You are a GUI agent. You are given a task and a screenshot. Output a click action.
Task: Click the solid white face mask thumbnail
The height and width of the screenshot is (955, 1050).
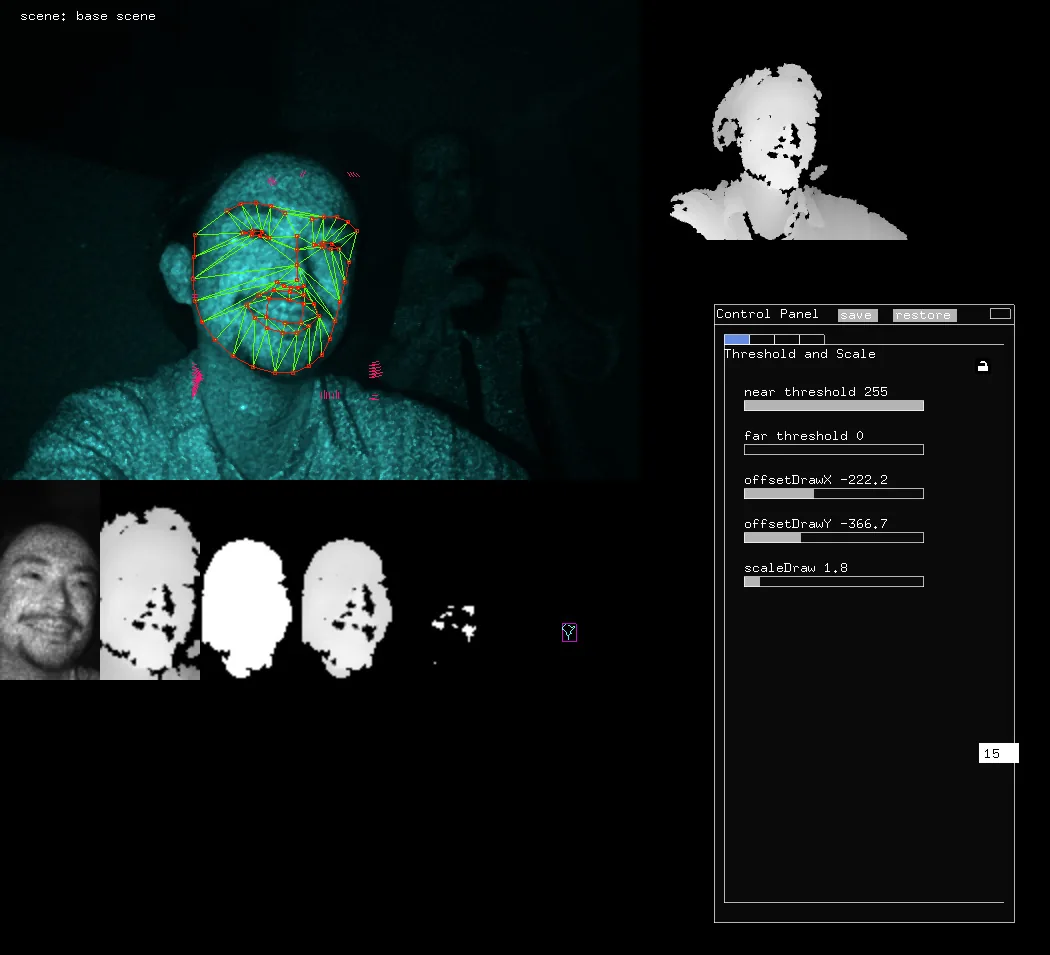[246, 608]
